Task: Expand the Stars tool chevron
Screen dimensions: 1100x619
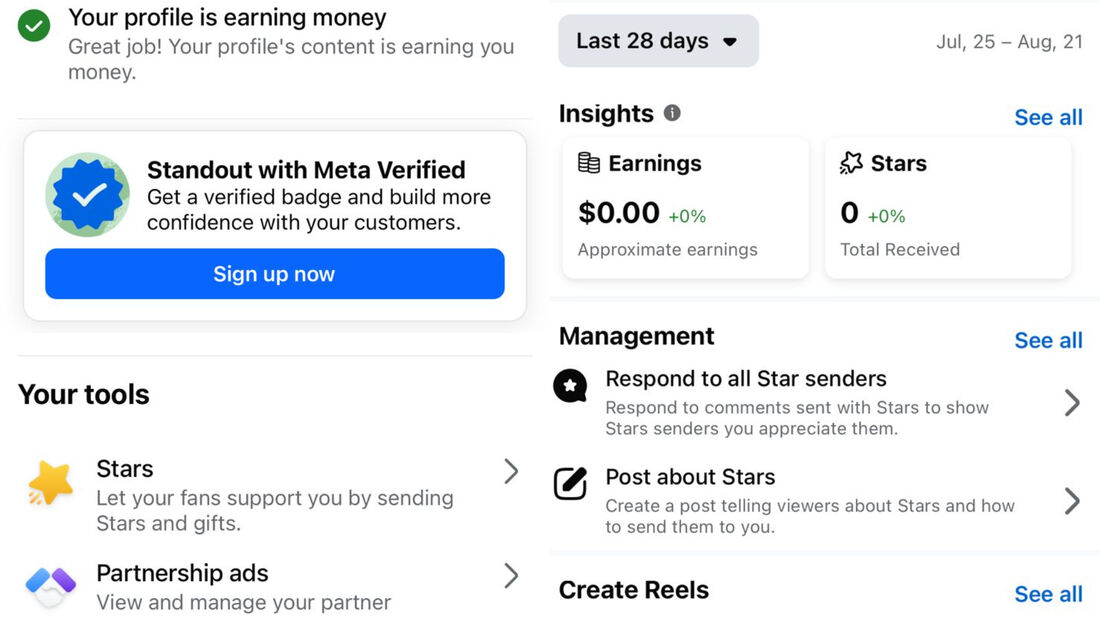Action: click(x=511, y=471)
